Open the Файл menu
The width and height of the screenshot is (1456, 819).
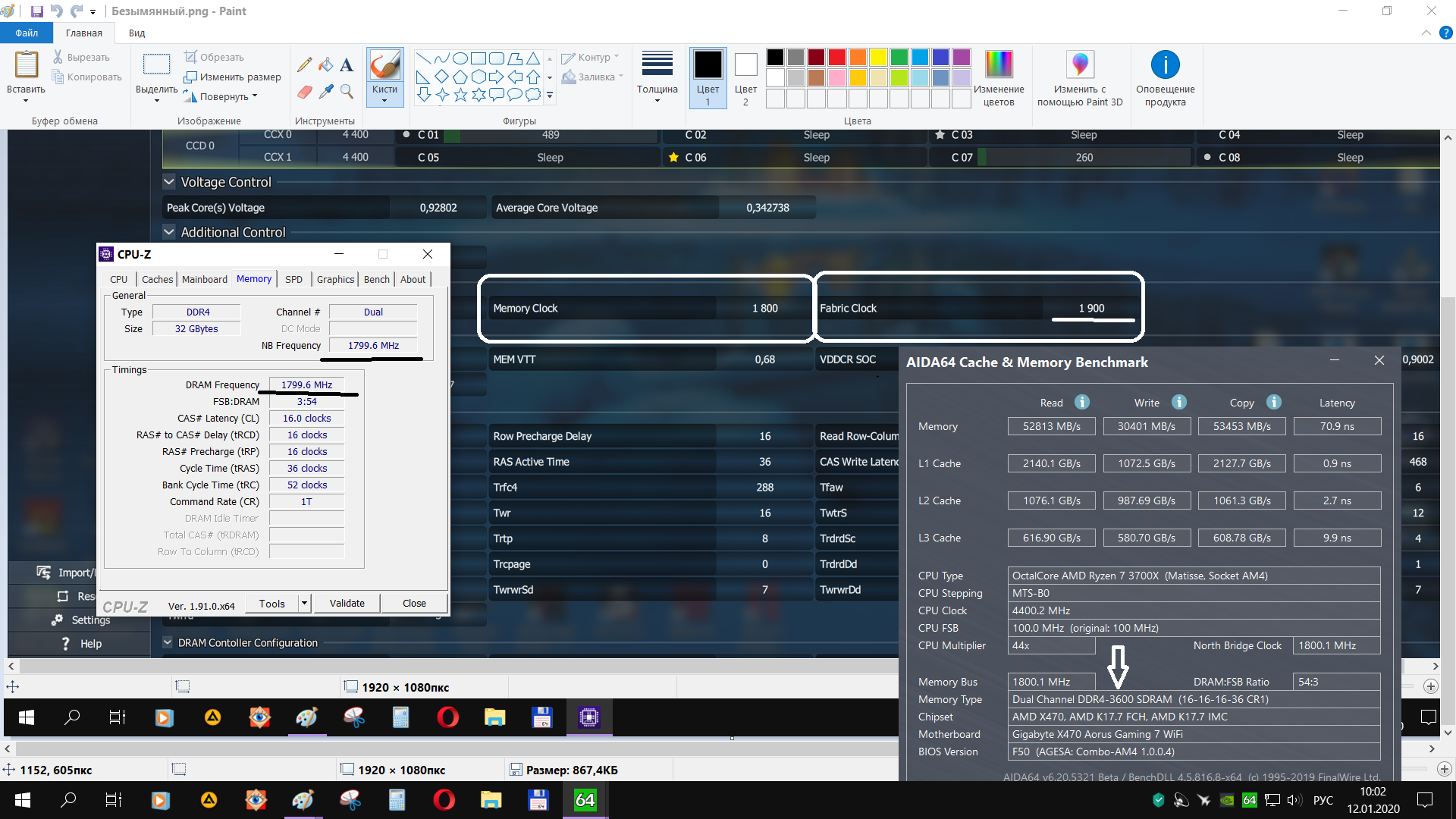tap(26, 33)
